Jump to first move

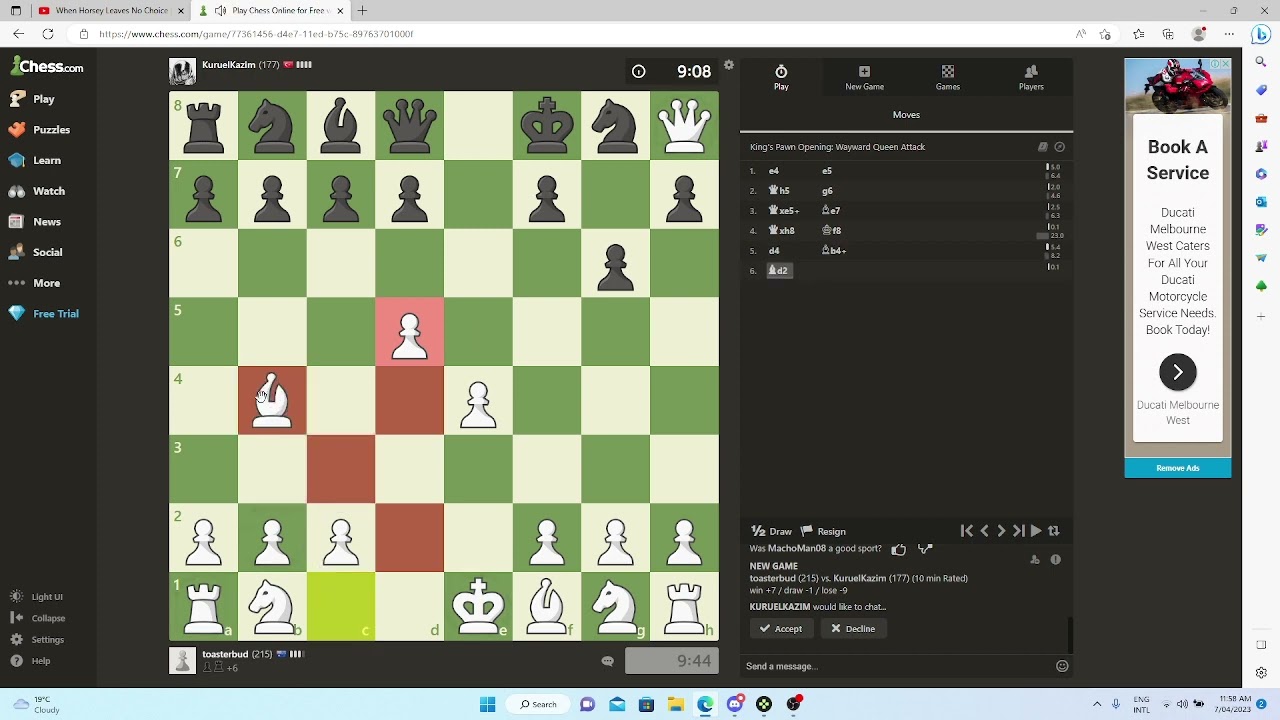point(966,532)
